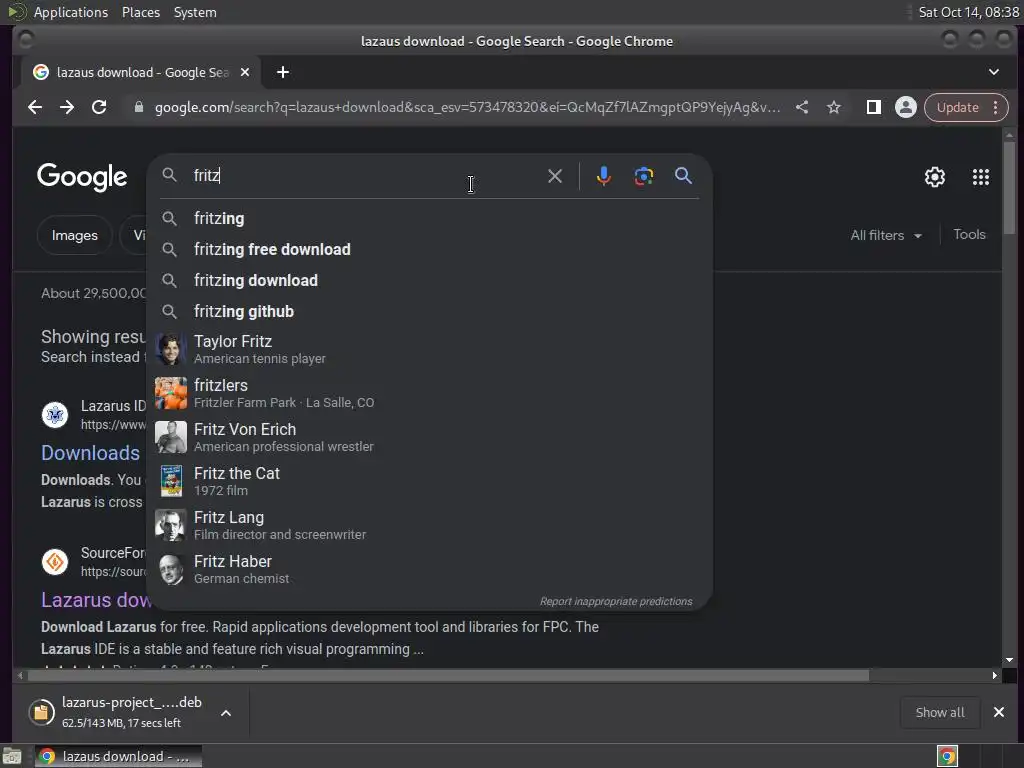Select Fritz Lang suggestion

[x=429, y=525]
